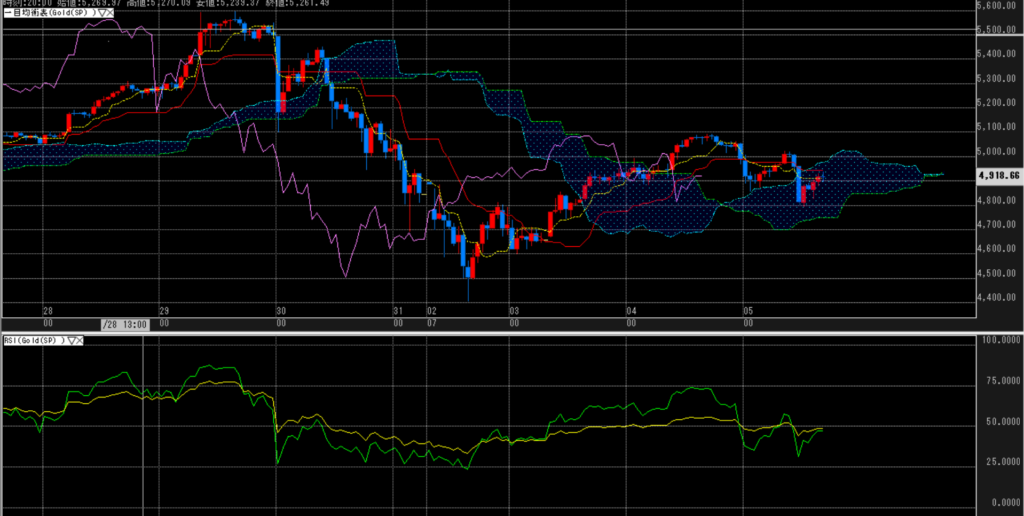This screenshot has height=516, width=1024.
Task: Expand the RSI(Gold(SP)) dropdown triangle
Action: (70, 341)
